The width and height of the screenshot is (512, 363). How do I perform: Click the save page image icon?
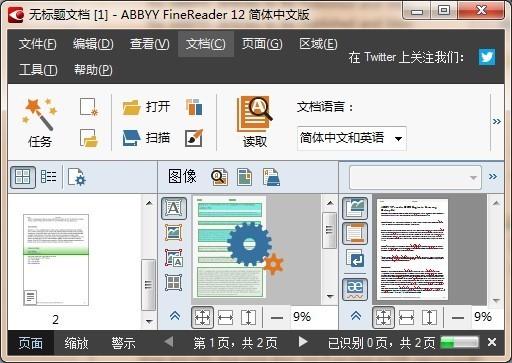tap(271, 177)
